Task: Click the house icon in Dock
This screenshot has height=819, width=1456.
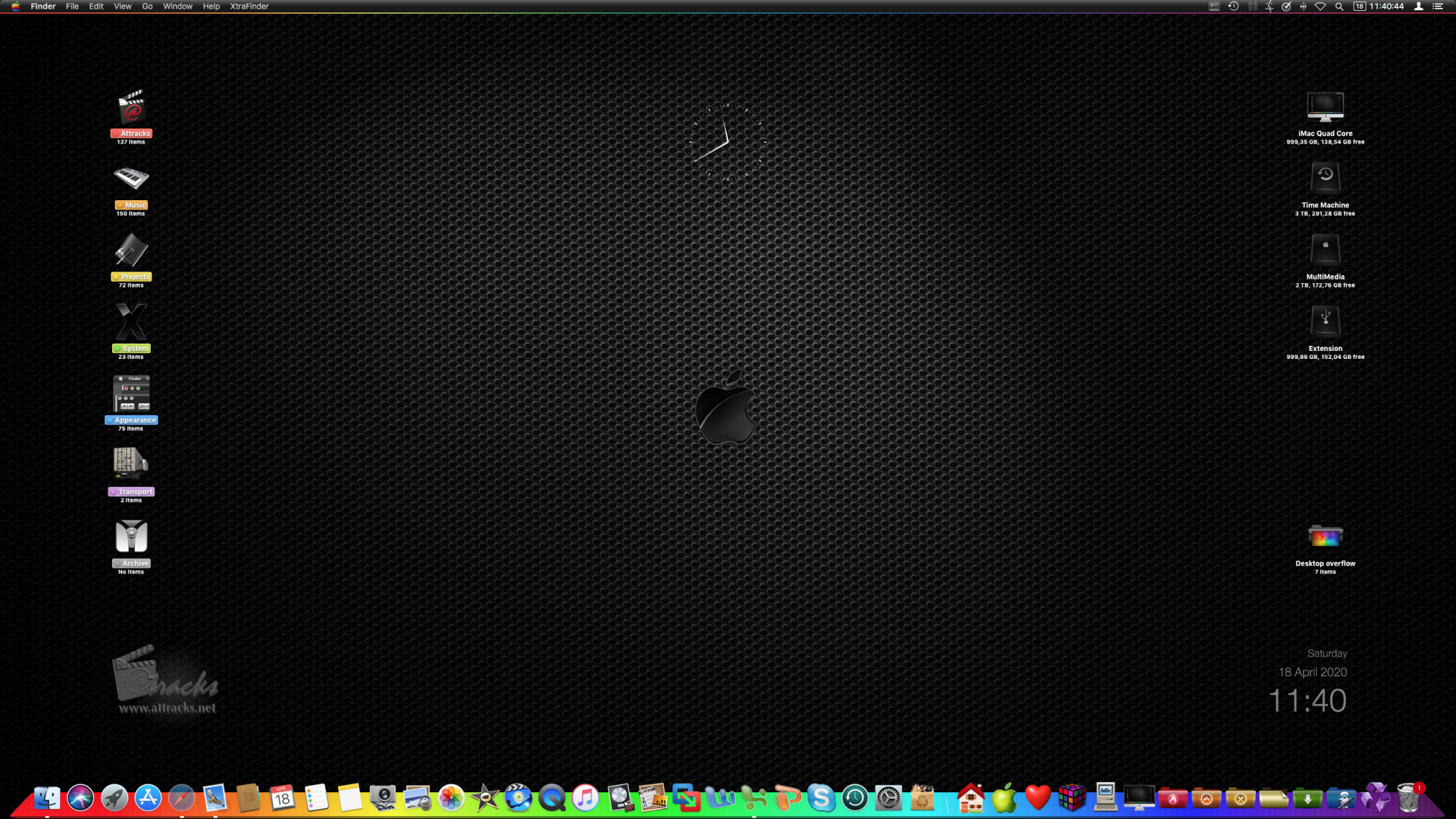Action: click(x=970, y=798)
